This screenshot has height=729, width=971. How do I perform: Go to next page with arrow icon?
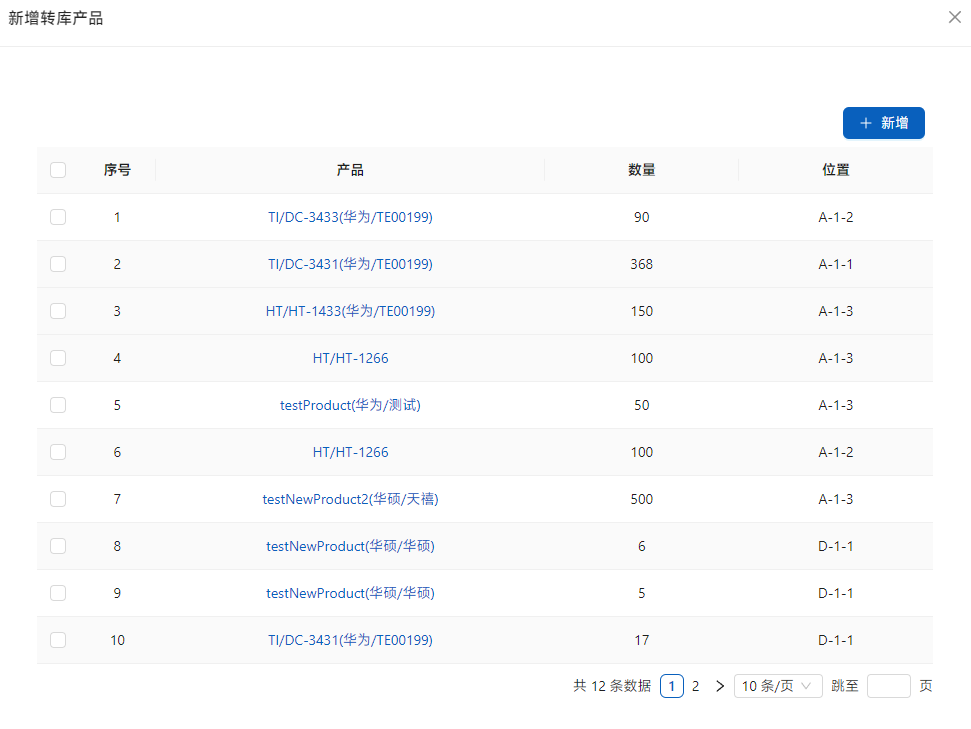tap(720, 686)
